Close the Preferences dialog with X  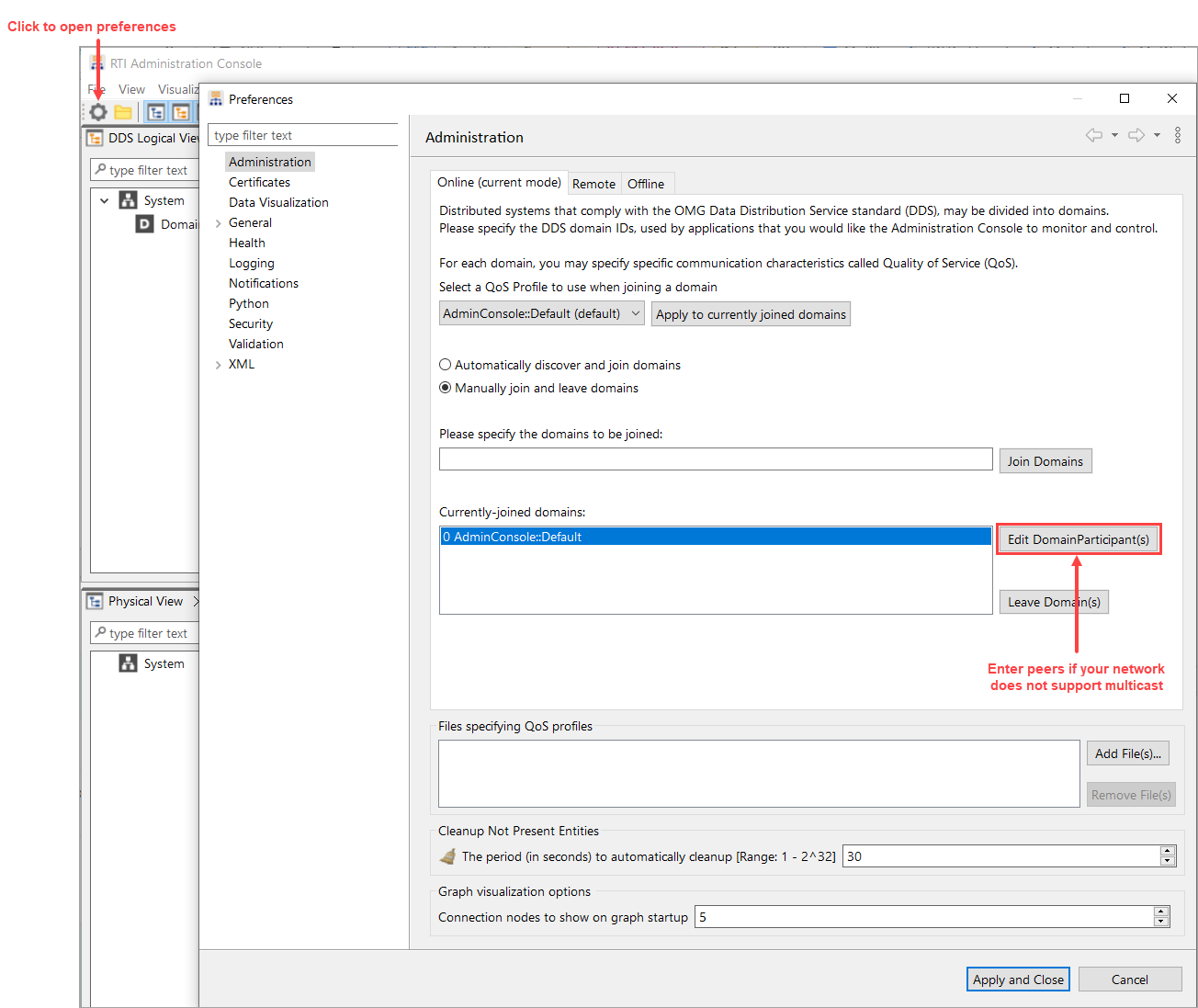pos(1171,98)
